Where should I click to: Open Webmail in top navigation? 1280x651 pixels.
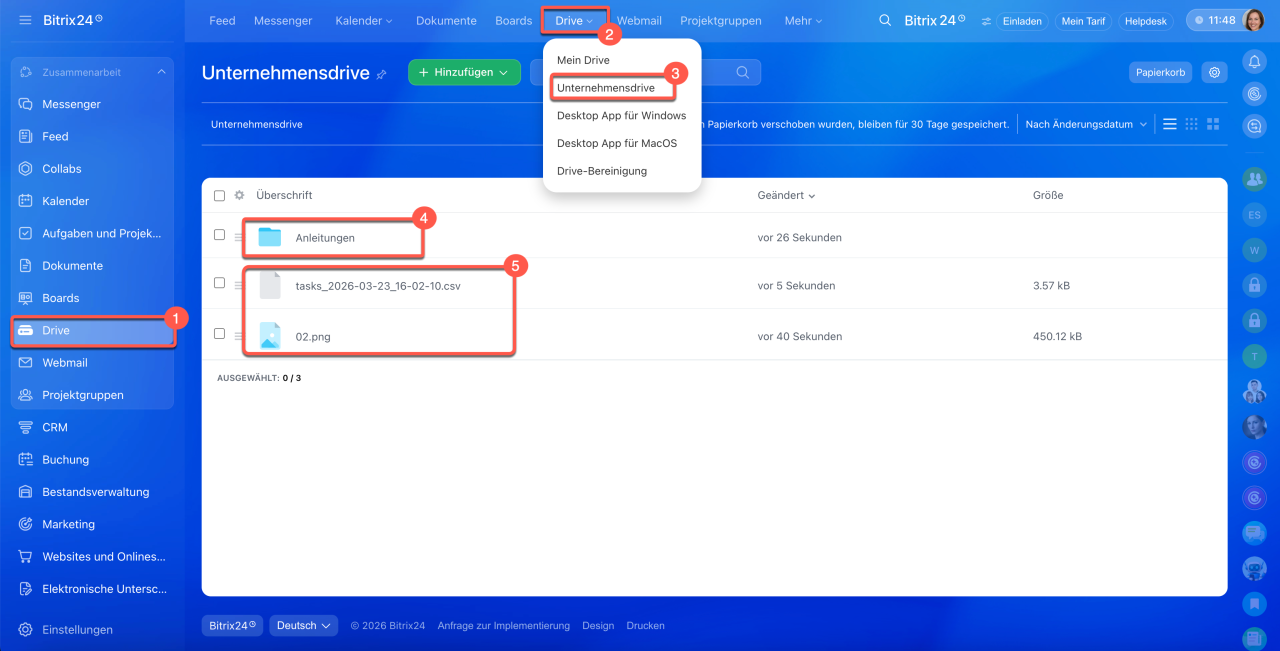click(x=639, y=21)
